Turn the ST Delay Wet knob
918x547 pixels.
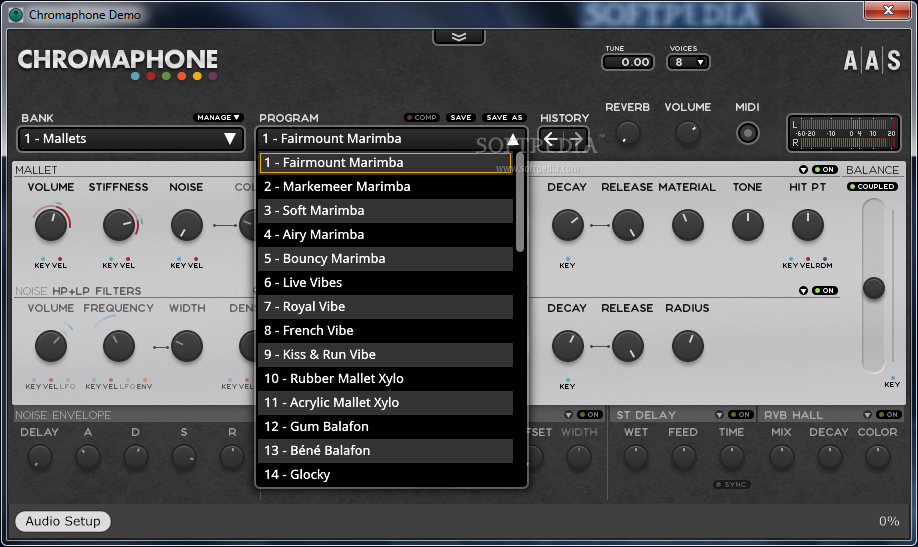636,457
